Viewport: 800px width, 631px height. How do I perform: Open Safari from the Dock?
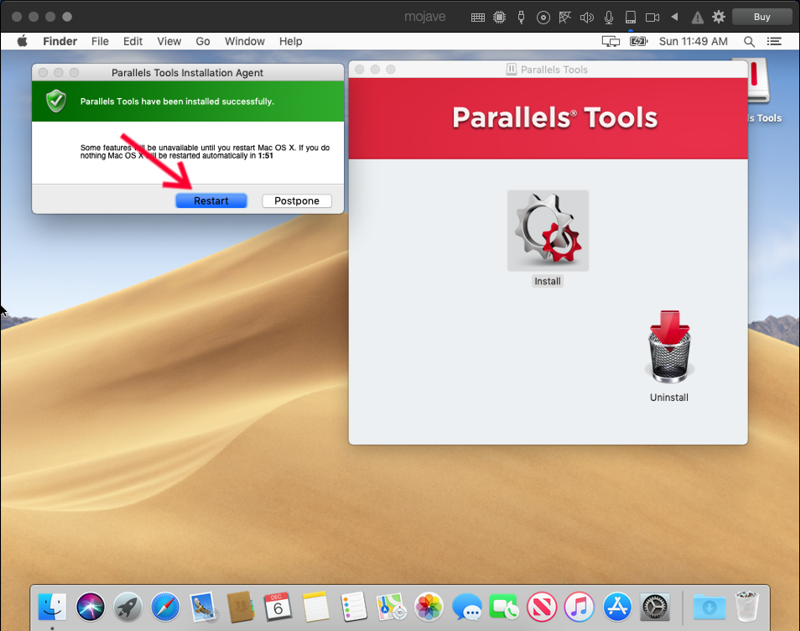tap(165, 606)
